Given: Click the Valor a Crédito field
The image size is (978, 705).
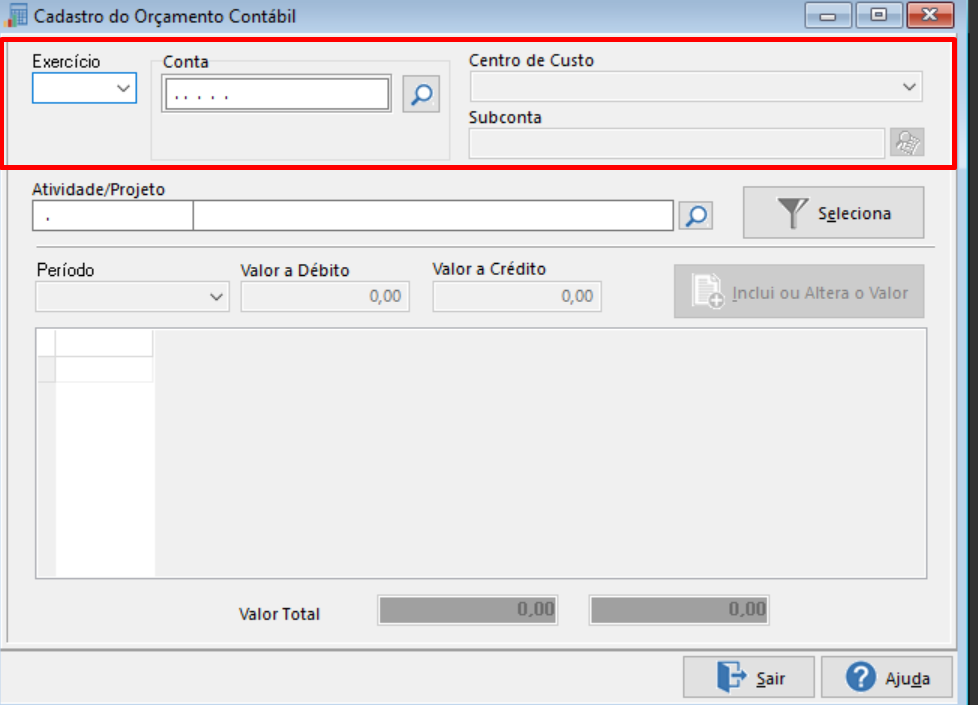Looking at the screenshot, I should click(x=517, y=296).
